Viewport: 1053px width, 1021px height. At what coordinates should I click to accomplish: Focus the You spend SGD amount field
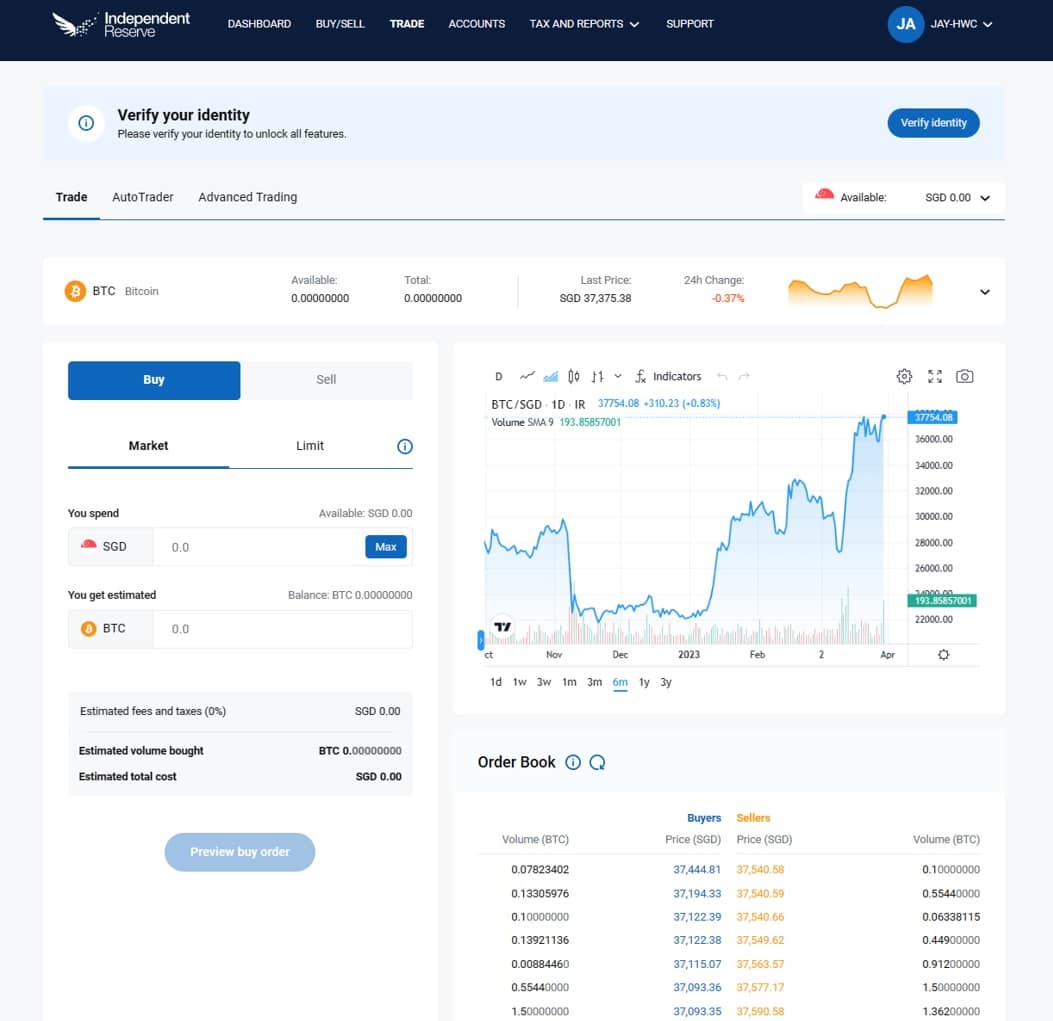(259, 547)
